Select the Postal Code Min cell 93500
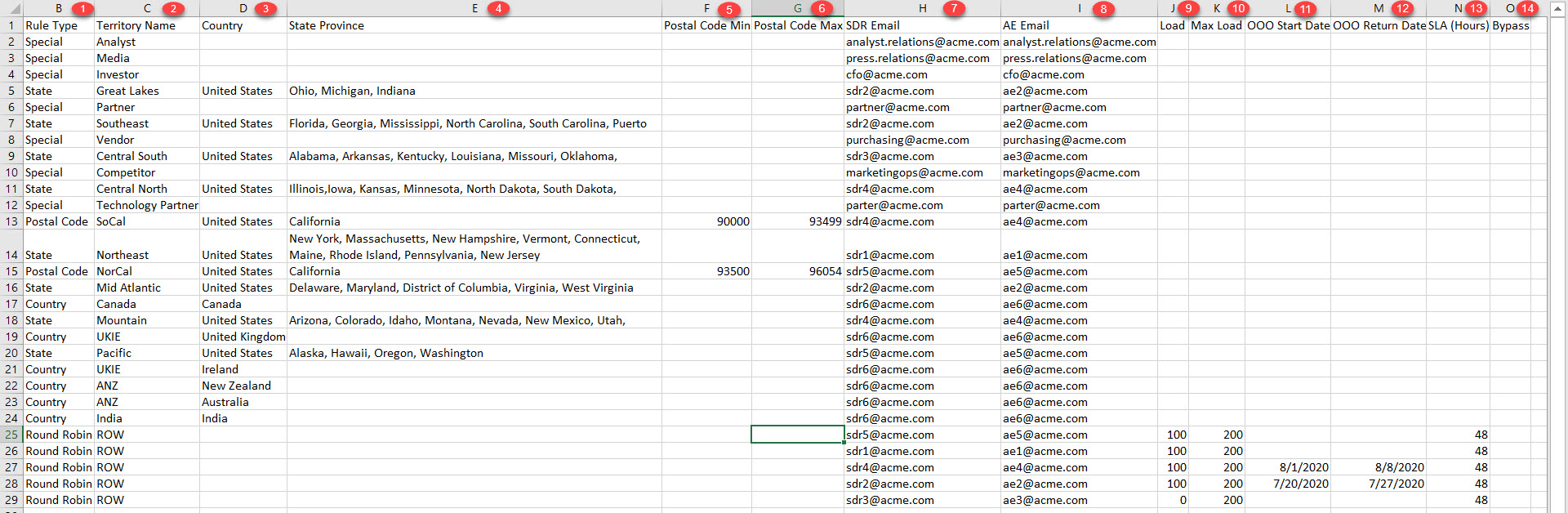Viewport: 1568px width, 513px height. point(706,271)
